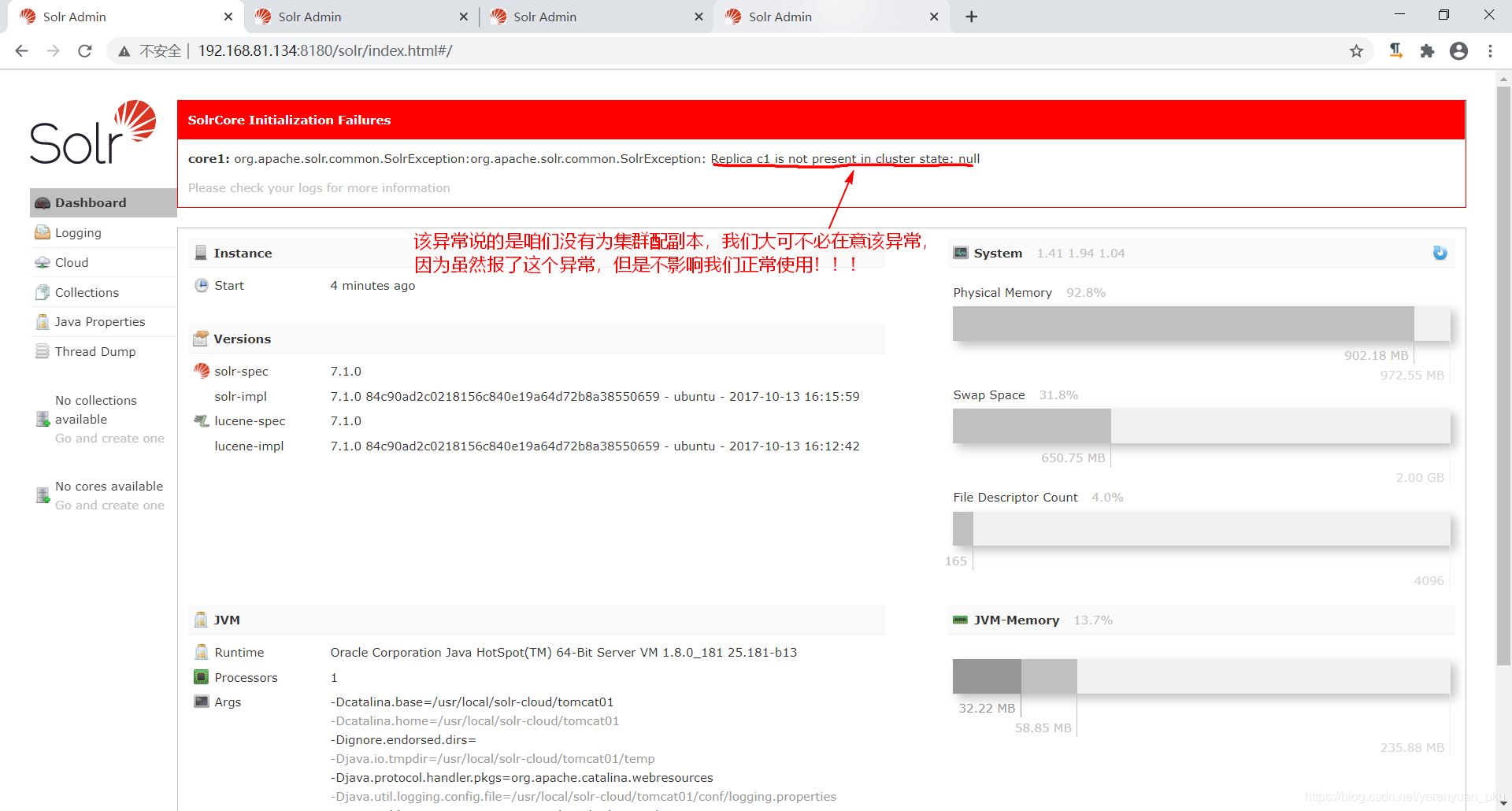The width and height of the screenshot is (1512, 811).
Task: Open the Collections menu item
Action: coord(103,292)
